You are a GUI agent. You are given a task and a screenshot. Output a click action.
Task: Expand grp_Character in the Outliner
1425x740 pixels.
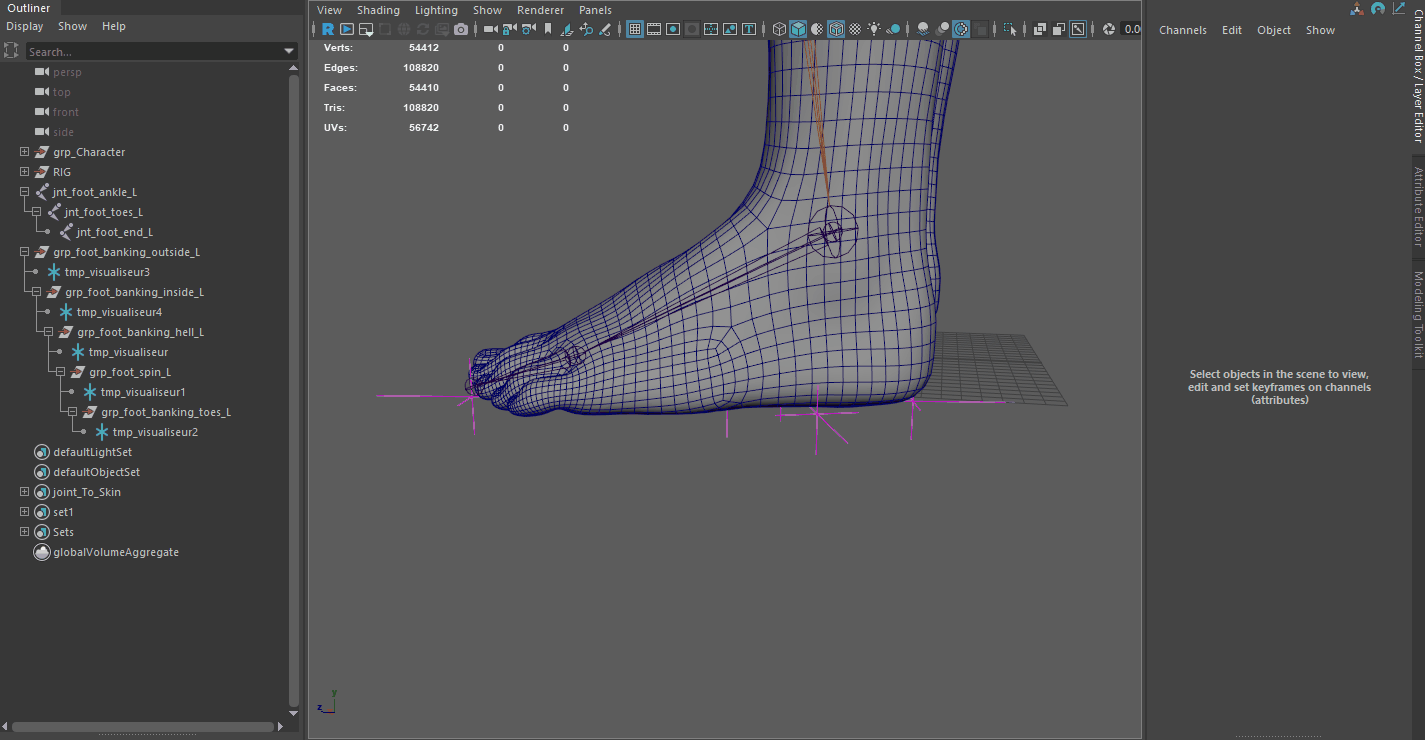tap(24, 151)
